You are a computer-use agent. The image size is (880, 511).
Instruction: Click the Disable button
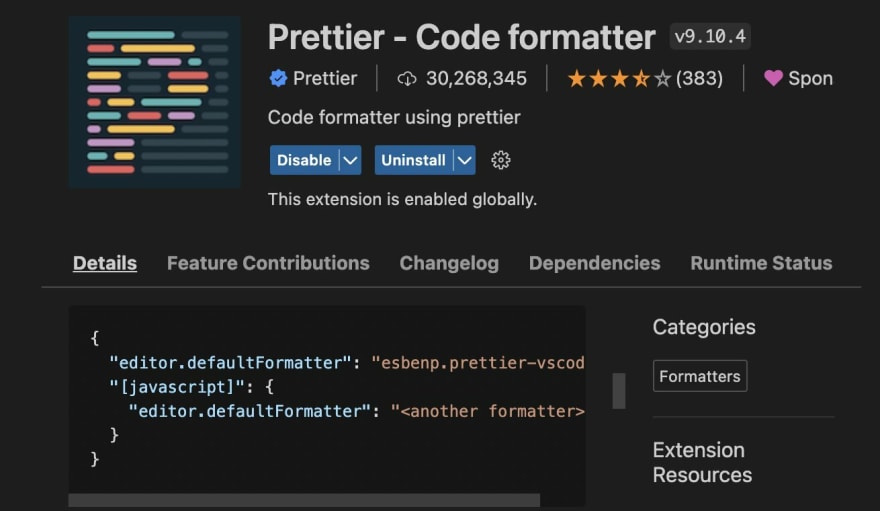point(304,160)
